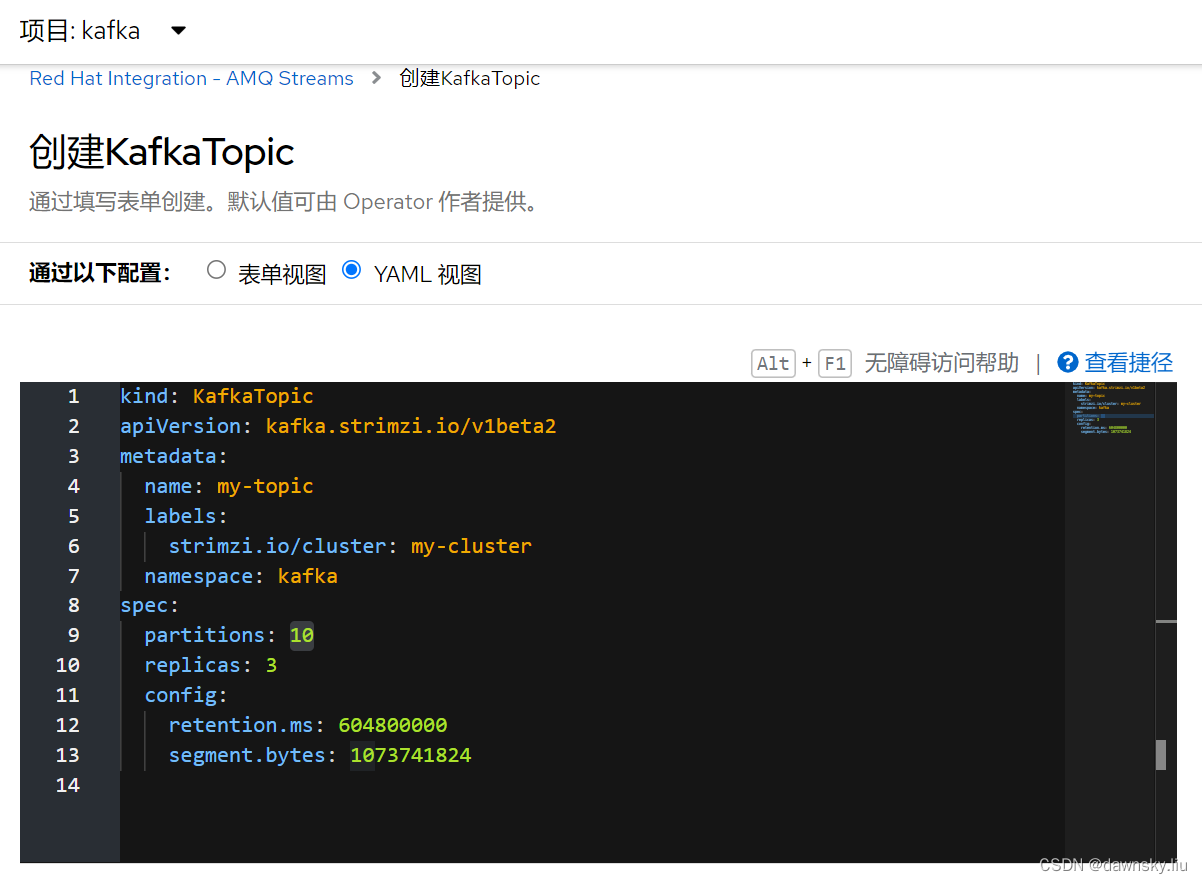Select the 表单视图 radio button
1202x884 pixels.
point(216,270)
